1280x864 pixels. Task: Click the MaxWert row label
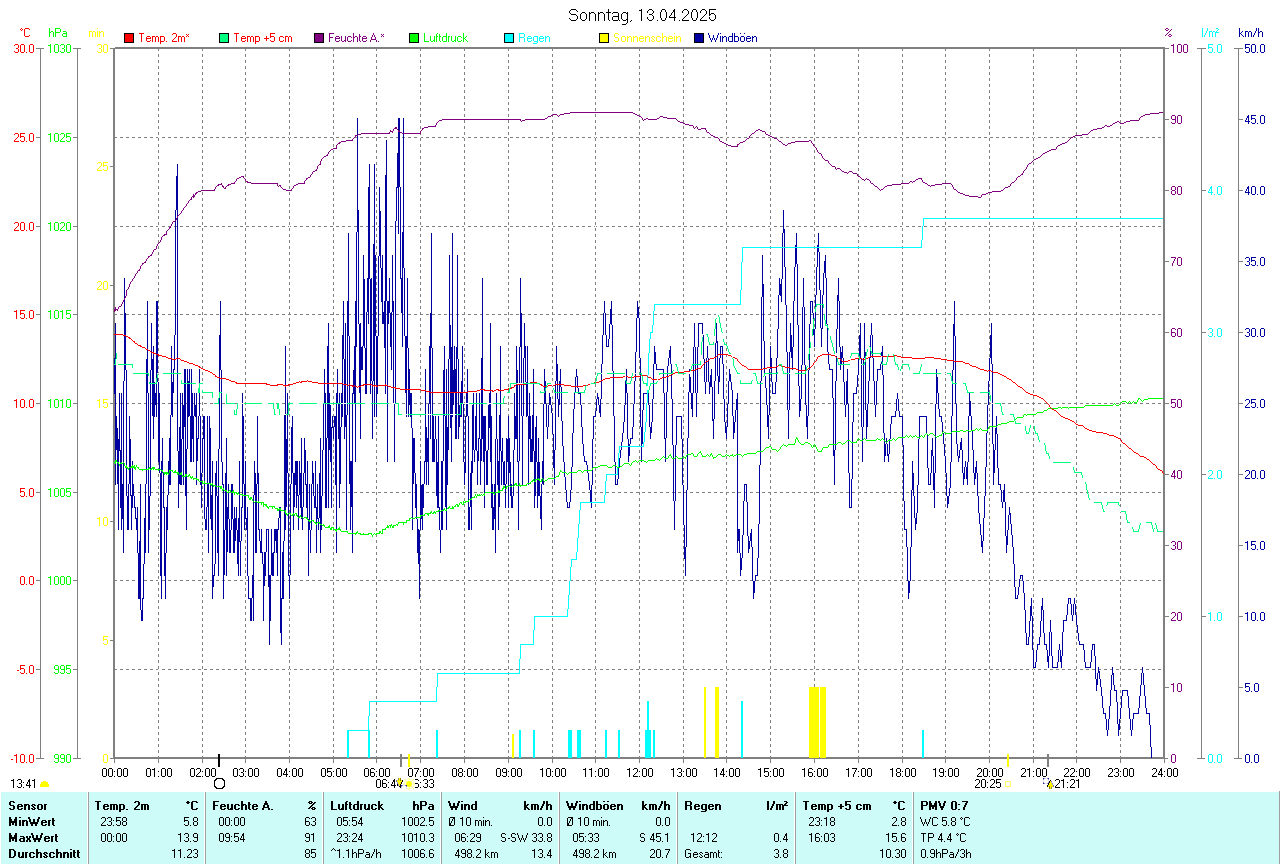coord(33,838)
